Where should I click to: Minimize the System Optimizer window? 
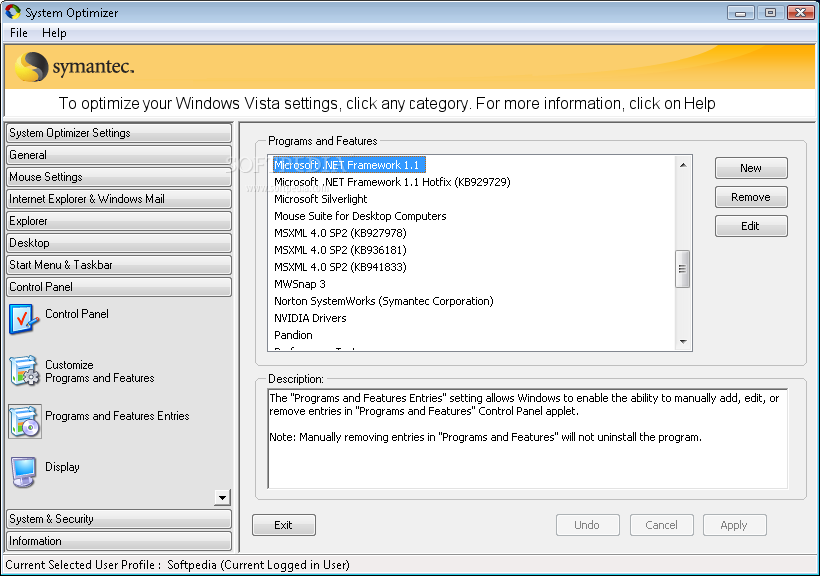coord(741,13)
